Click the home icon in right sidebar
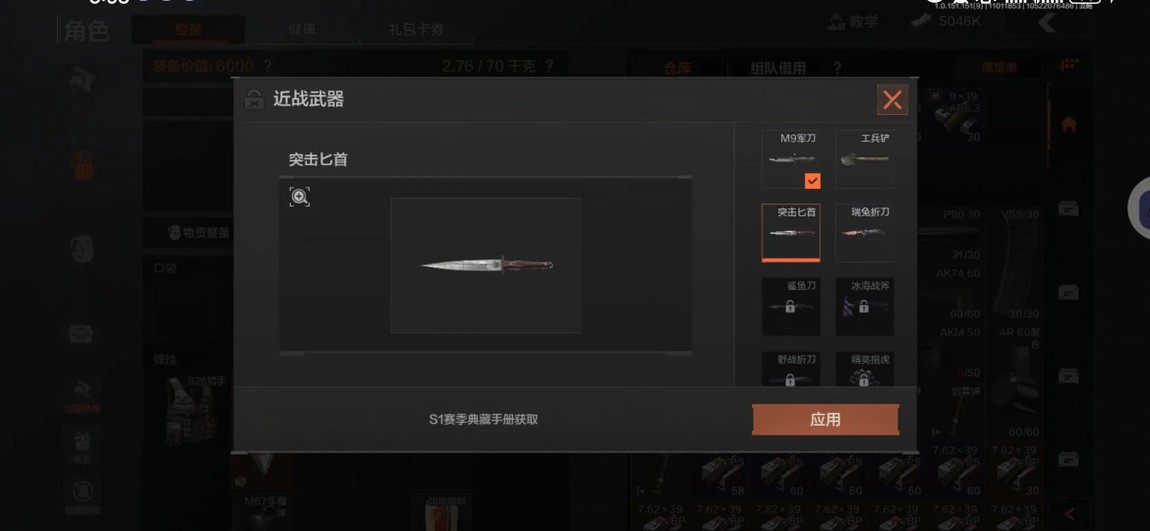1150x531 pixels. coord(1069,124)
